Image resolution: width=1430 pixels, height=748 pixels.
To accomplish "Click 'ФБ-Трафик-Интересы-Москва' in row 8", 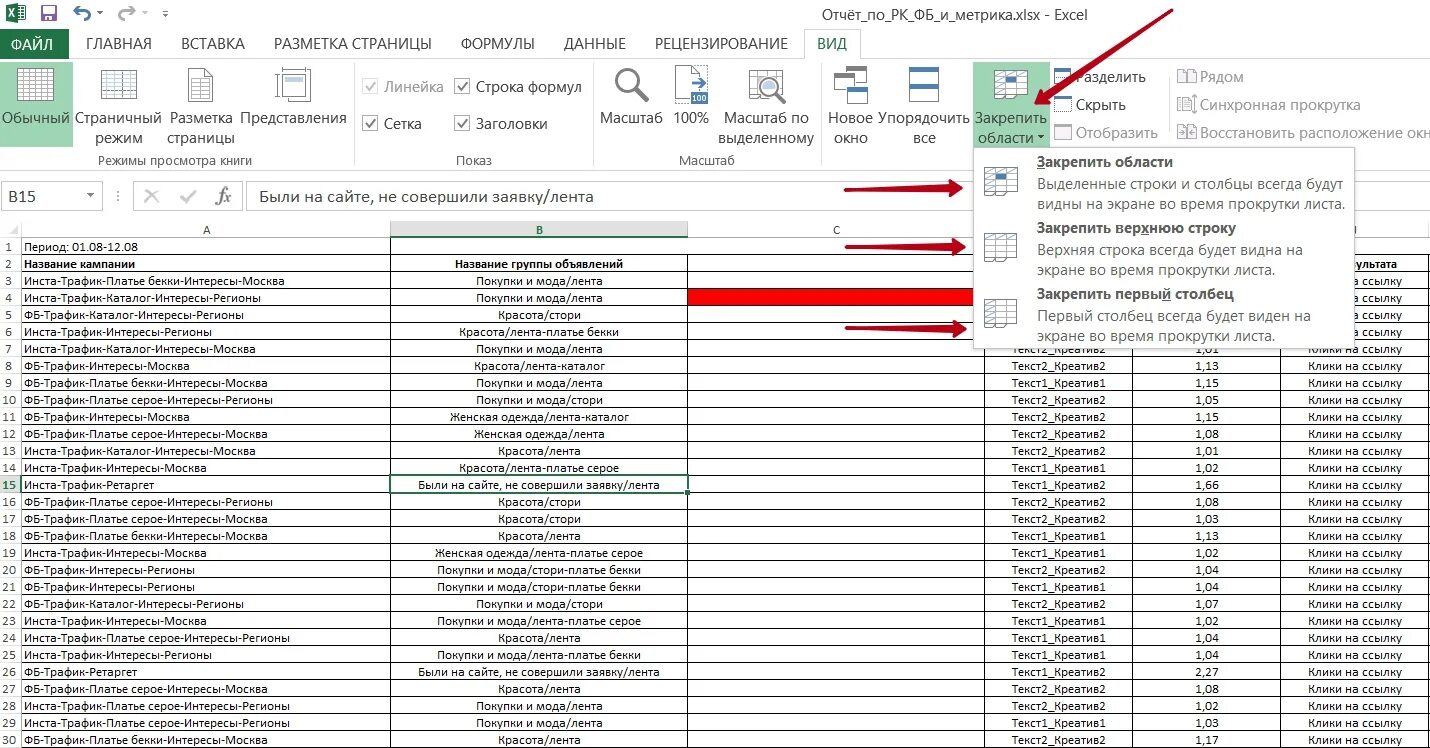I will click(206, 366).
